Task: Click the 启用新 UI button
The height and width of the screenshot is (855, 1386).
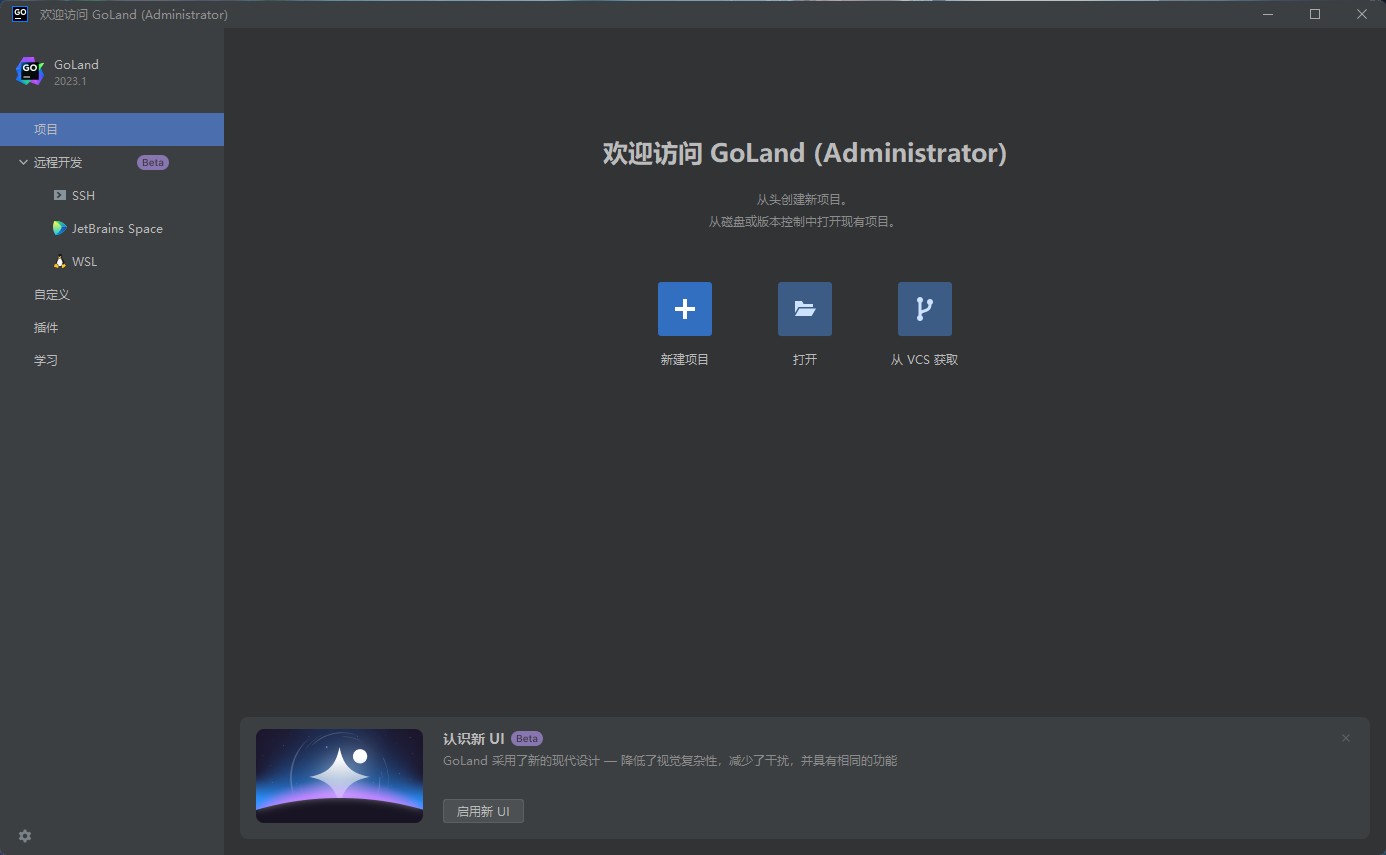Action: coord(483,811)
